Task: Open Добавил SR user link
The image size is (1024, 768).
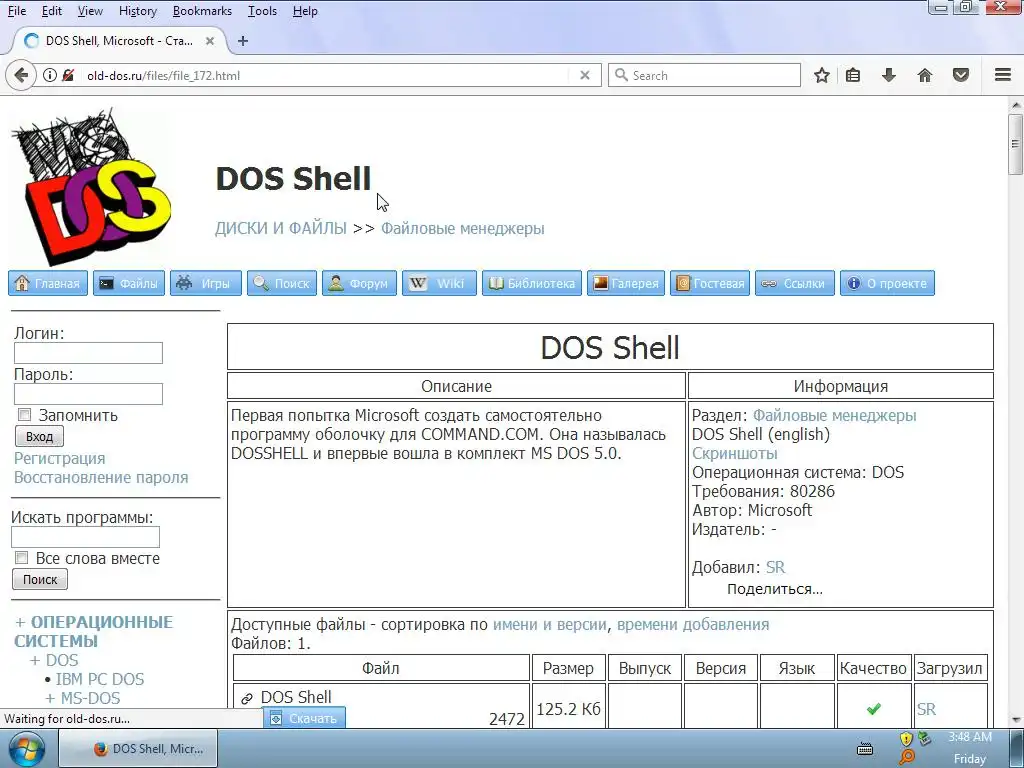Action: [775, 568]
